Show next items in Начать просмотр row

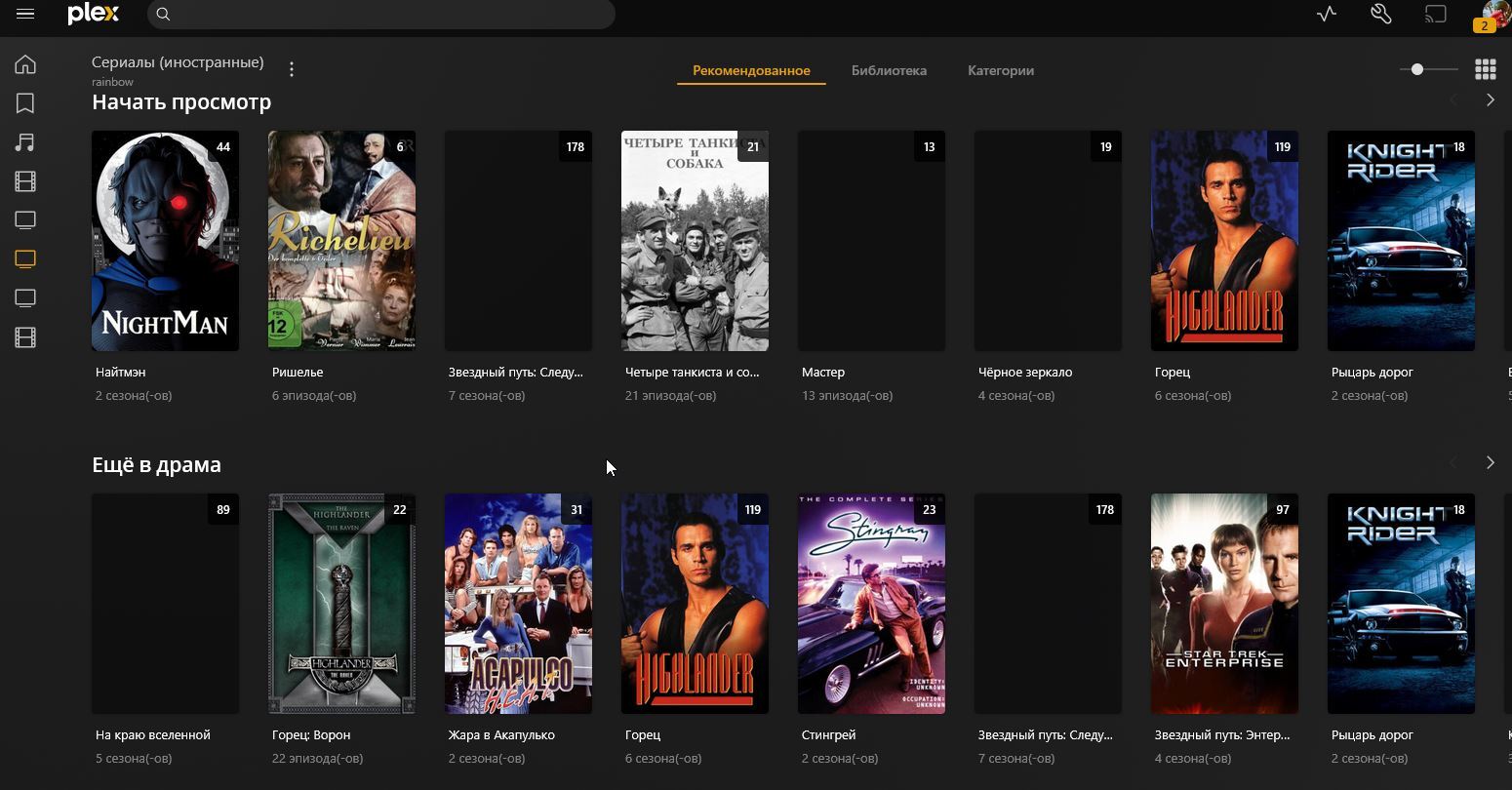pos(1490,99)
